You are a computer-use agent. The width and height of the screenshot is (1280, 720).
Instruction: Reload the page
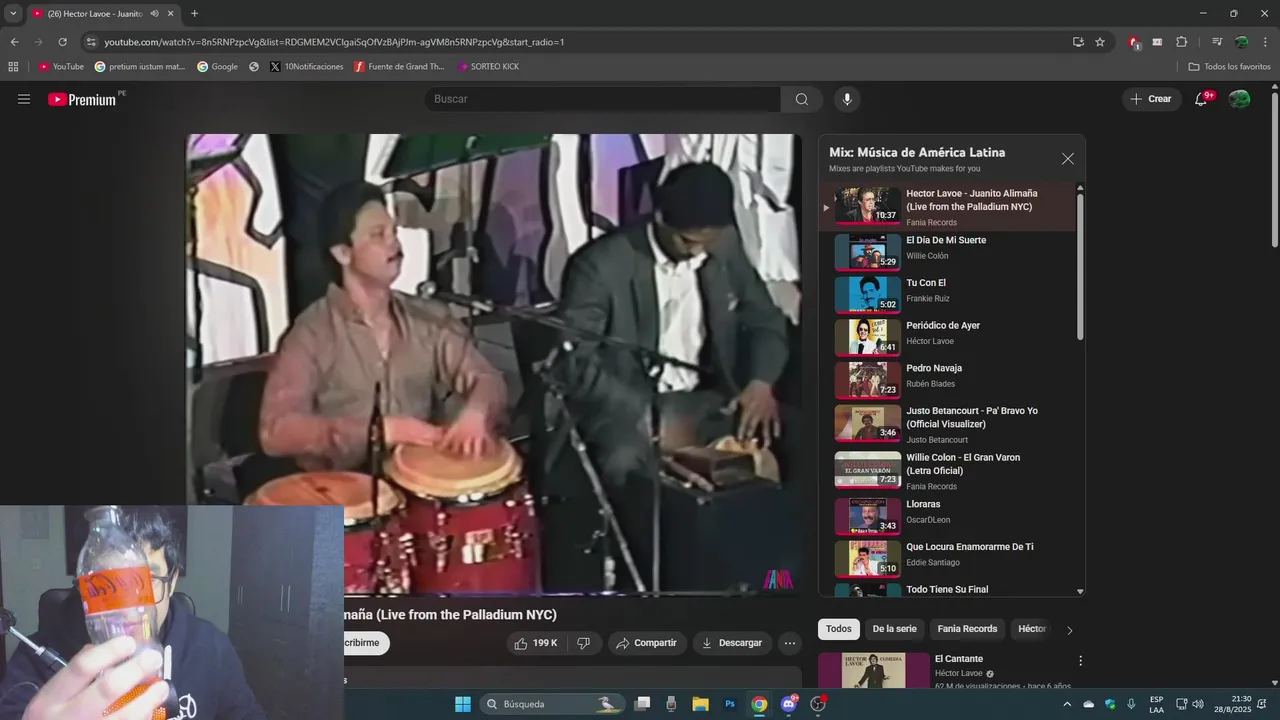click(62, 42)
